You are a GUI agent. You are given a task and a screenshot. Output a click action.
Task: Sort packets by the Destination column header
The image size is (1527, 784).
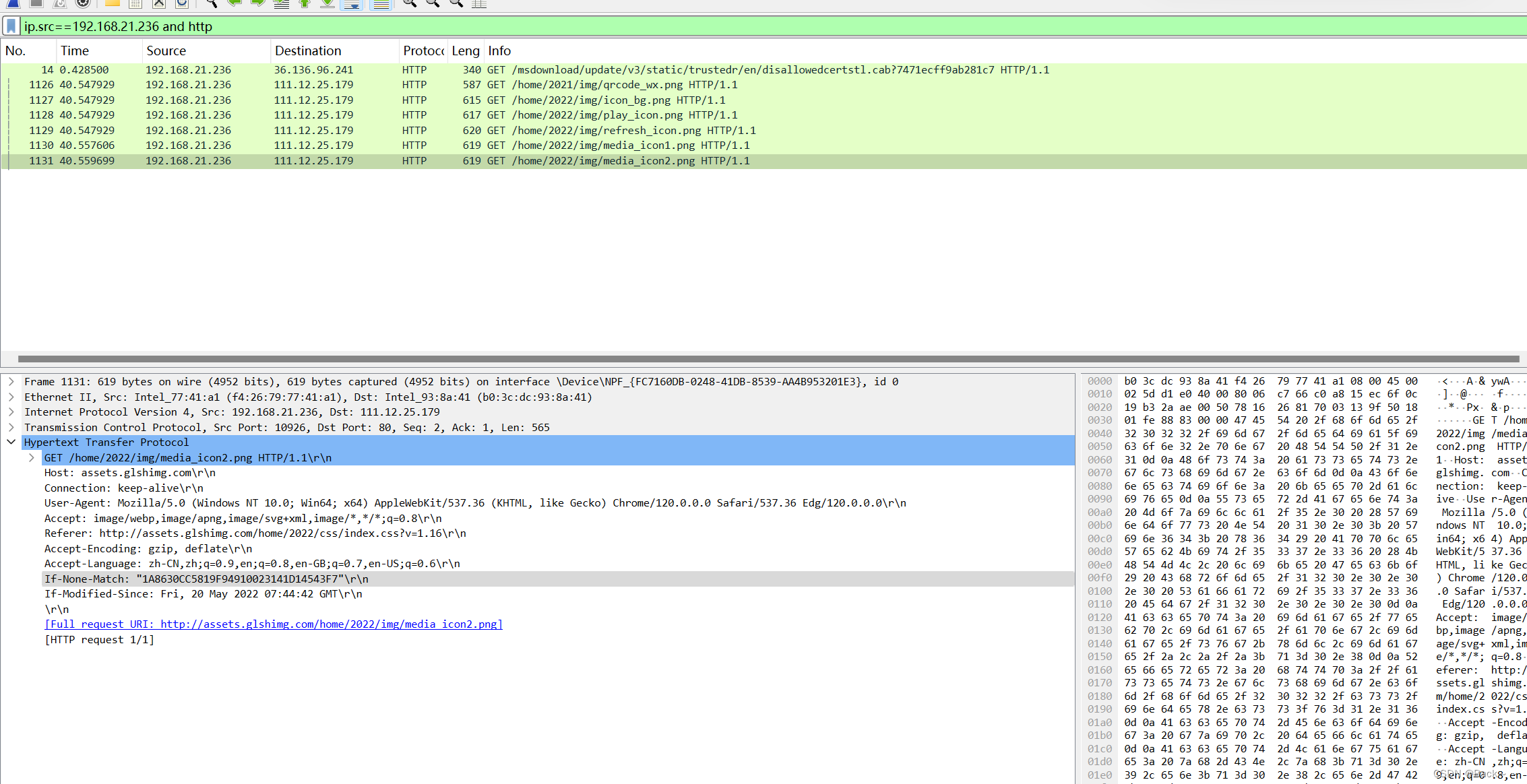[x=335, y=51]
